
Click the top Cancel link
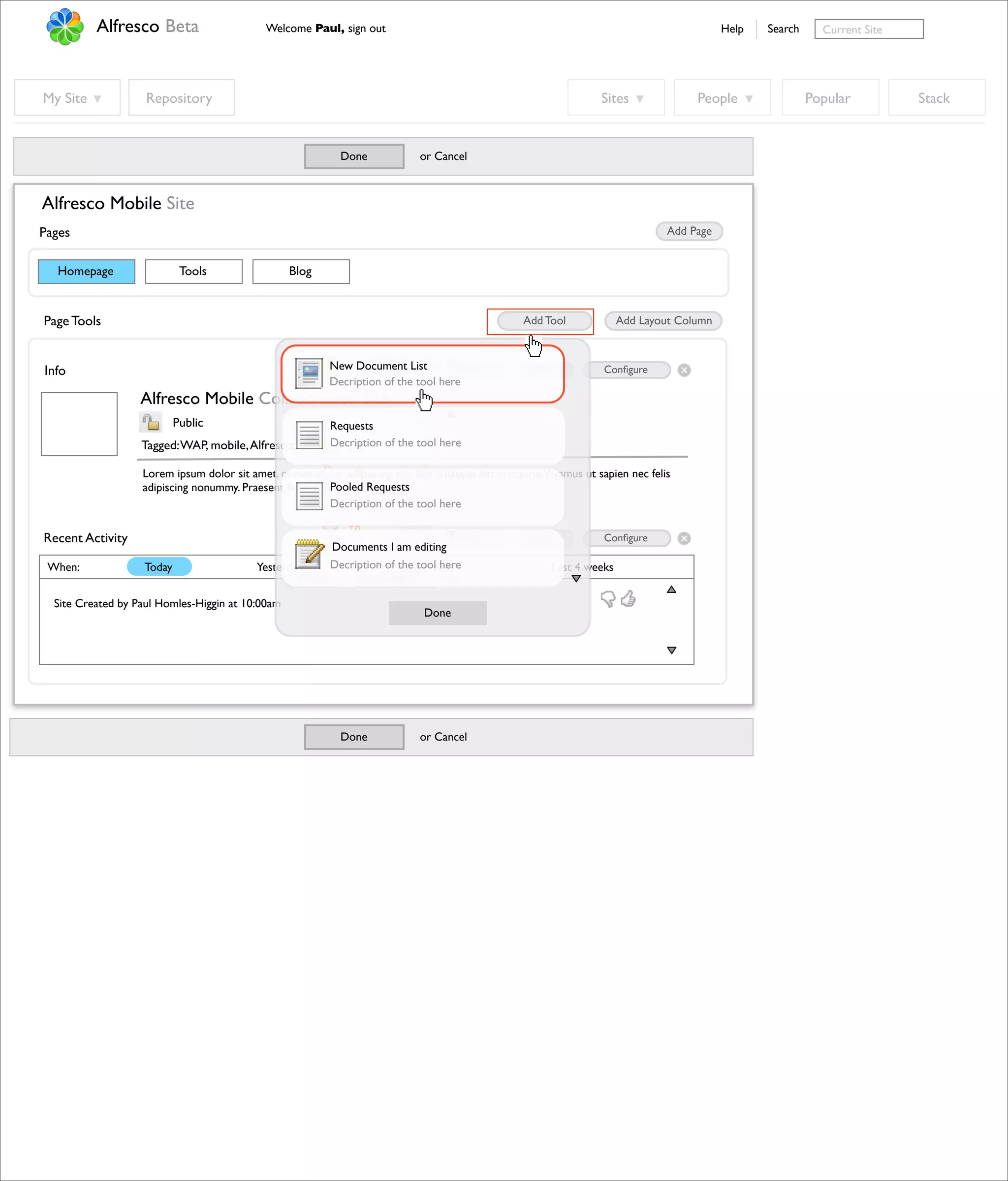[450, 156]
